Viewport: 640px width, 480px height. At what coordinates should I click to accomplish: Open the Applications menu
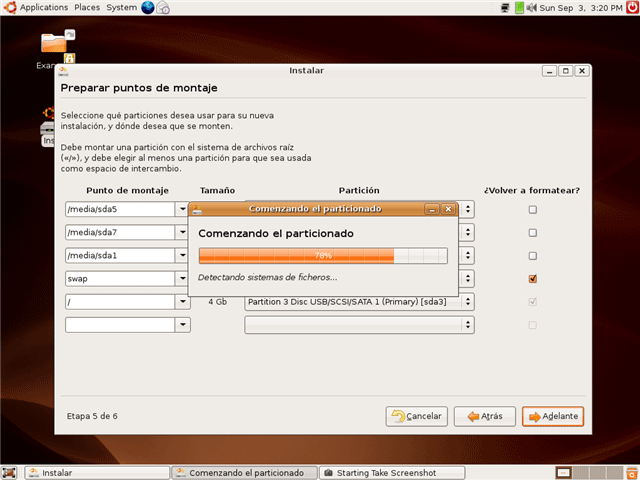point(37,8)
